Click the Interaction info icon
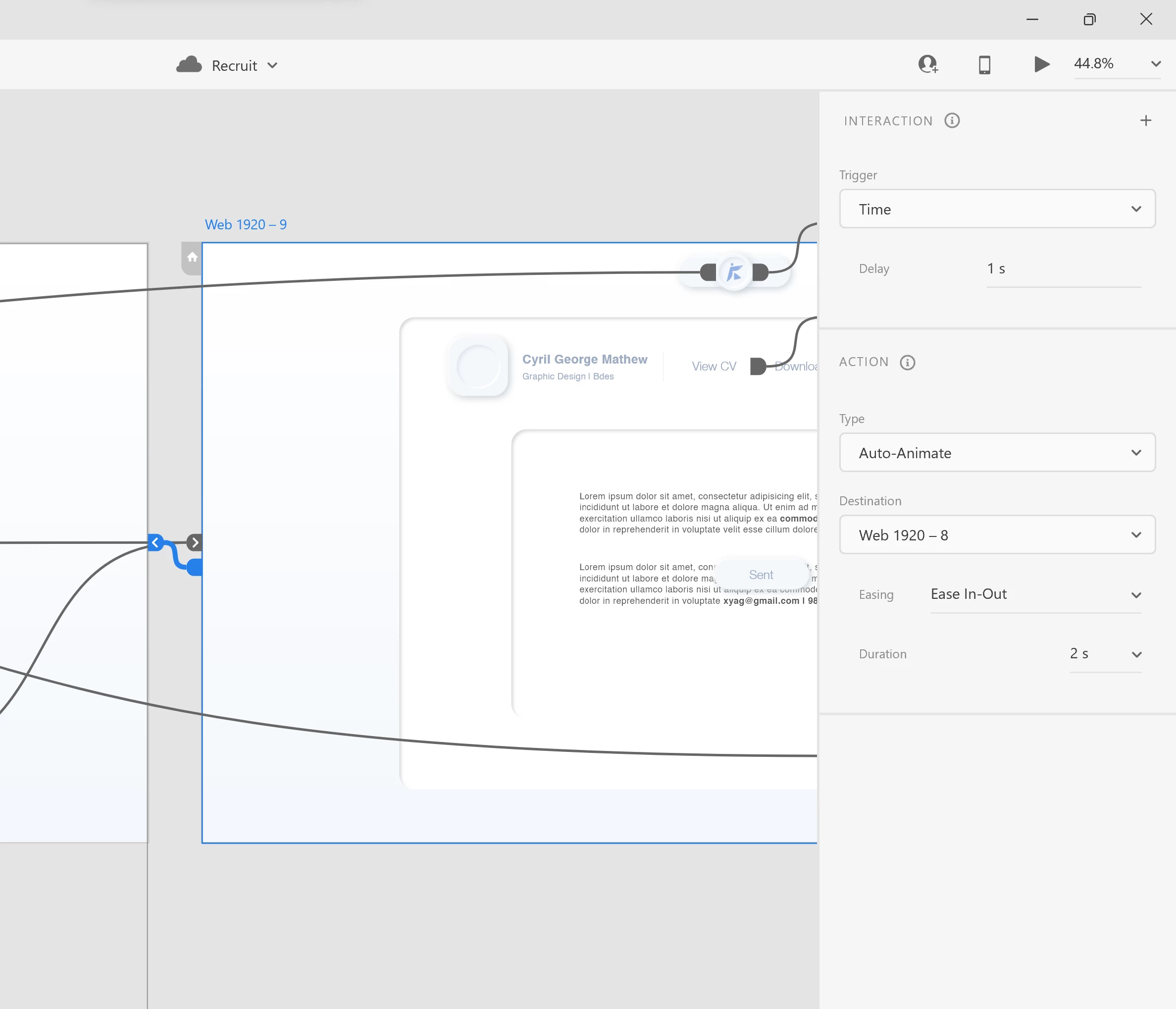 [x=952, y=121]
